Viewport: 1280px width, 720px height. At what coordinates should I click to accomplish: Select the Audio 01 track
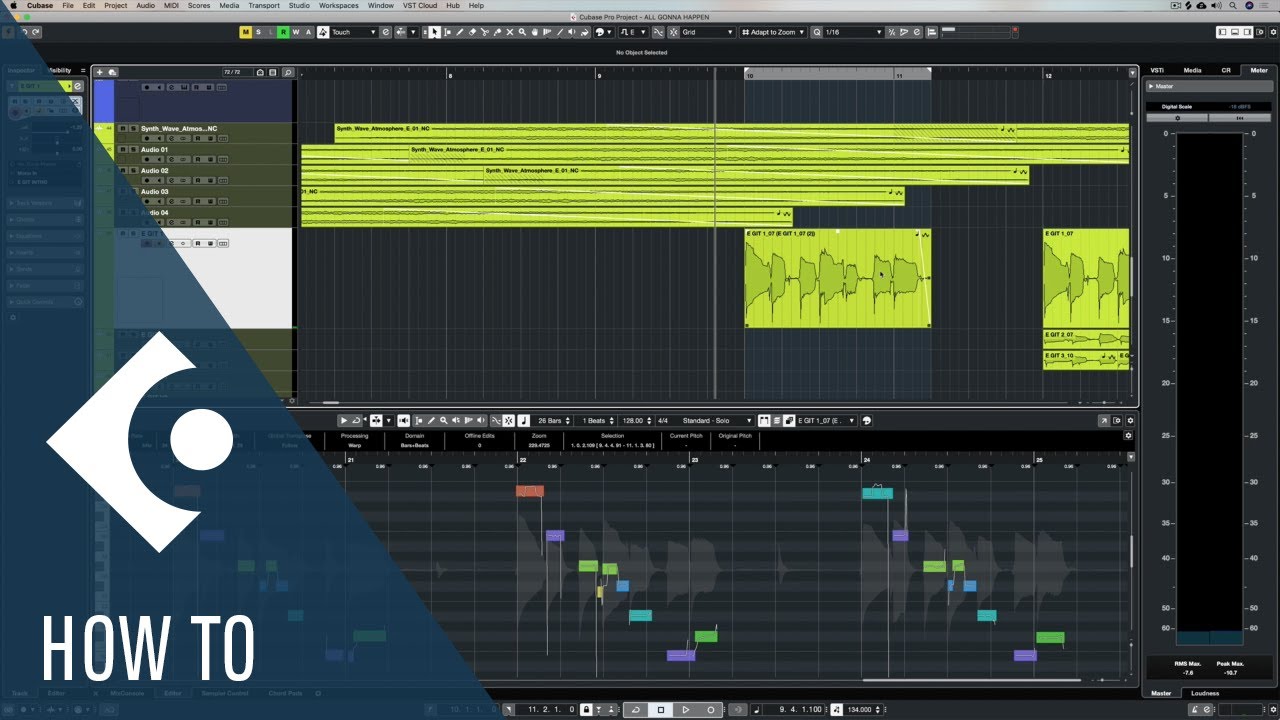pyautogui.click(x=155, y=150)
